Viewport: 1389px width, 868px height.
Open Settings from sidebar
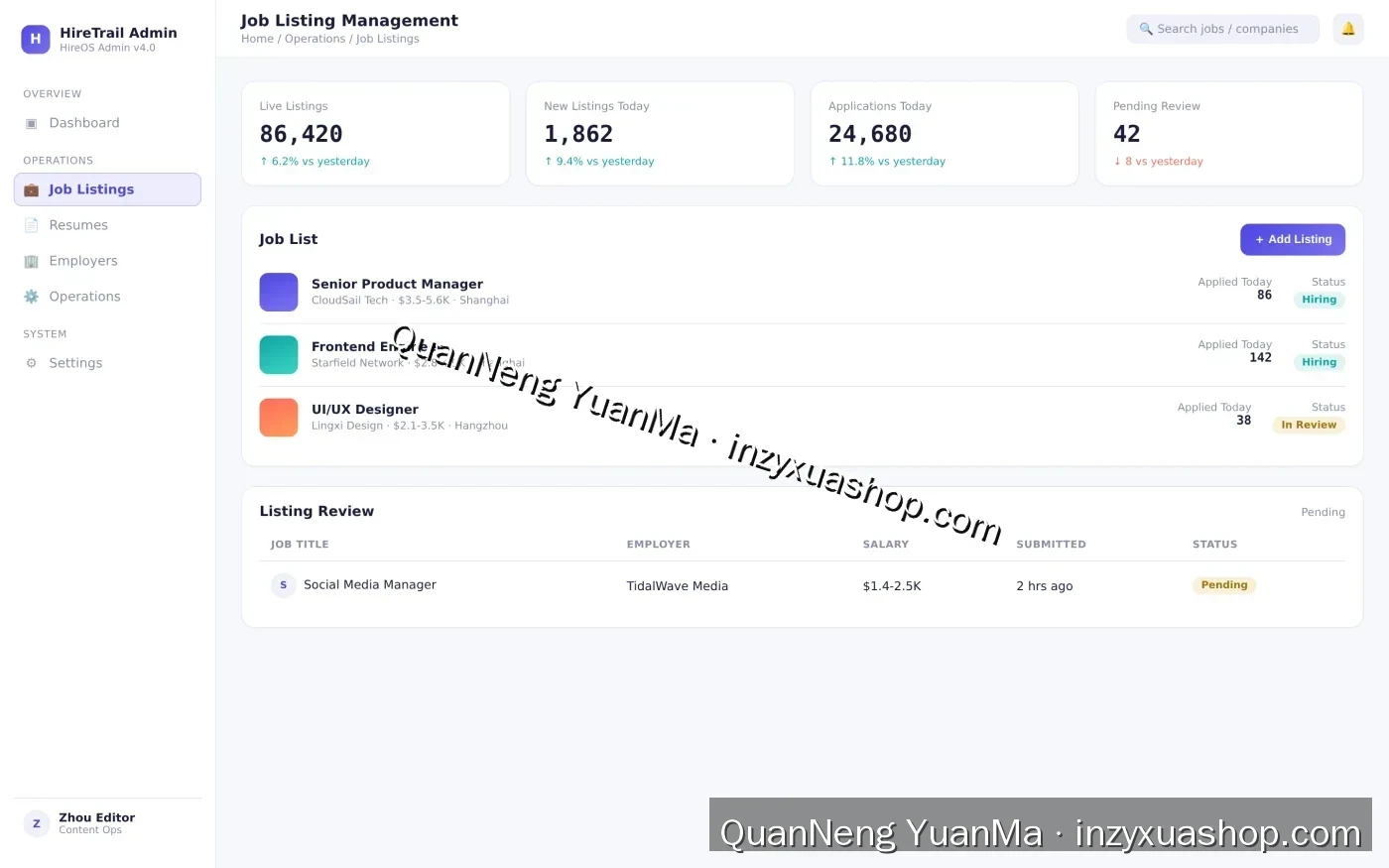[x=107, y=363]
